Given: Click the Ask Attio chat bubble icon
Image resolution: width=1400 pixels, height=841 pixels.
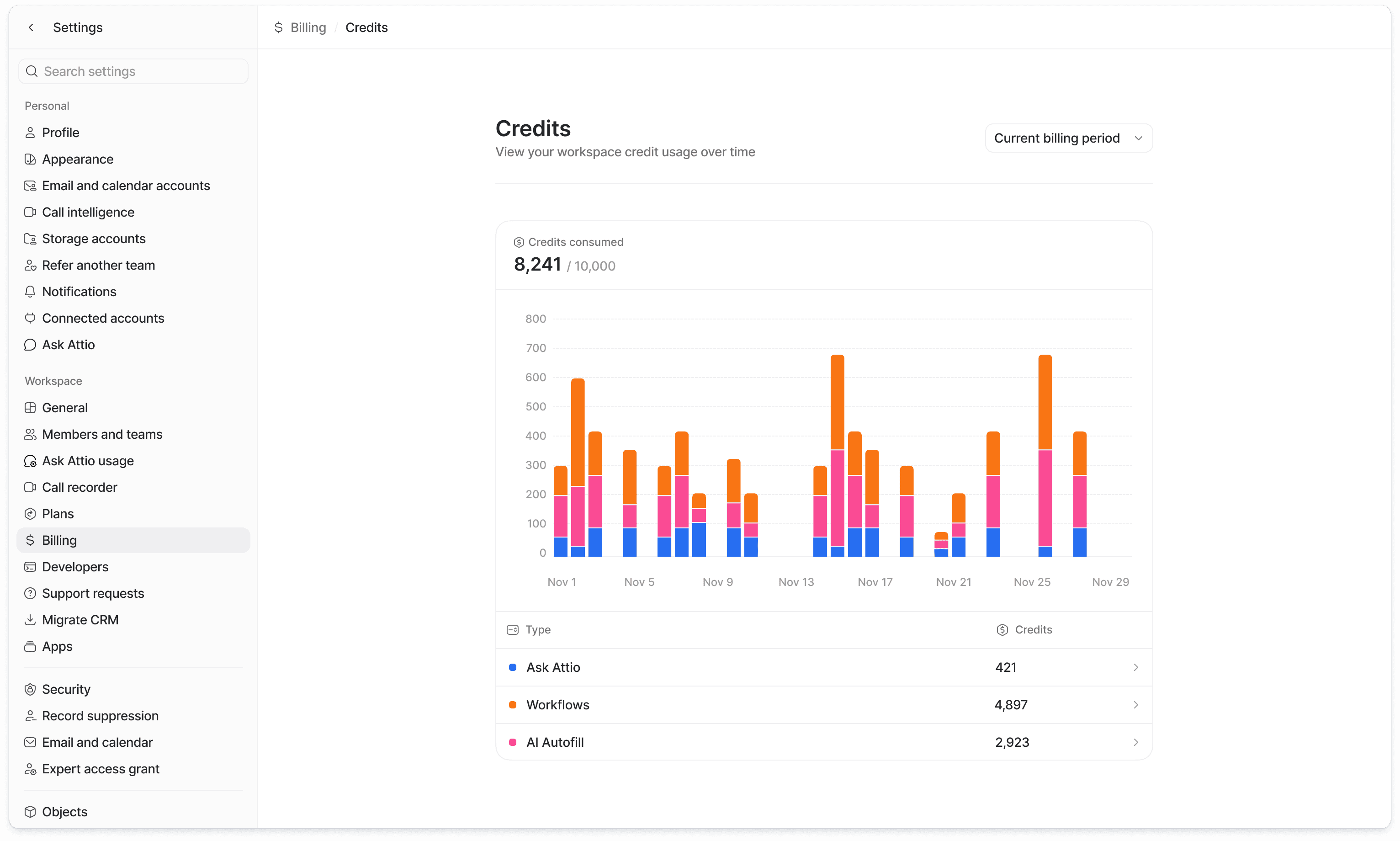Looking at the screenshot, I should (30, 345).
